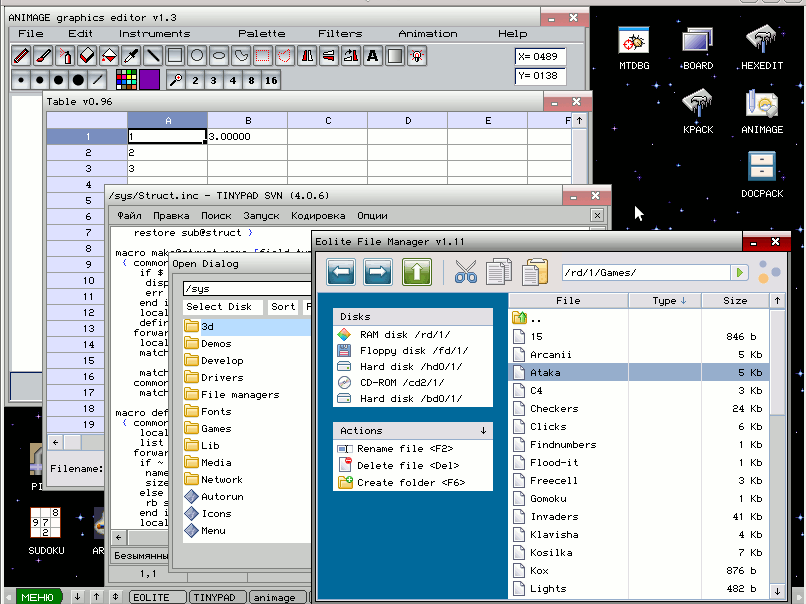Click the Eolite path field /rd/1/Games/
This screenshot has width=806, height=604.
tap(646, 272)
